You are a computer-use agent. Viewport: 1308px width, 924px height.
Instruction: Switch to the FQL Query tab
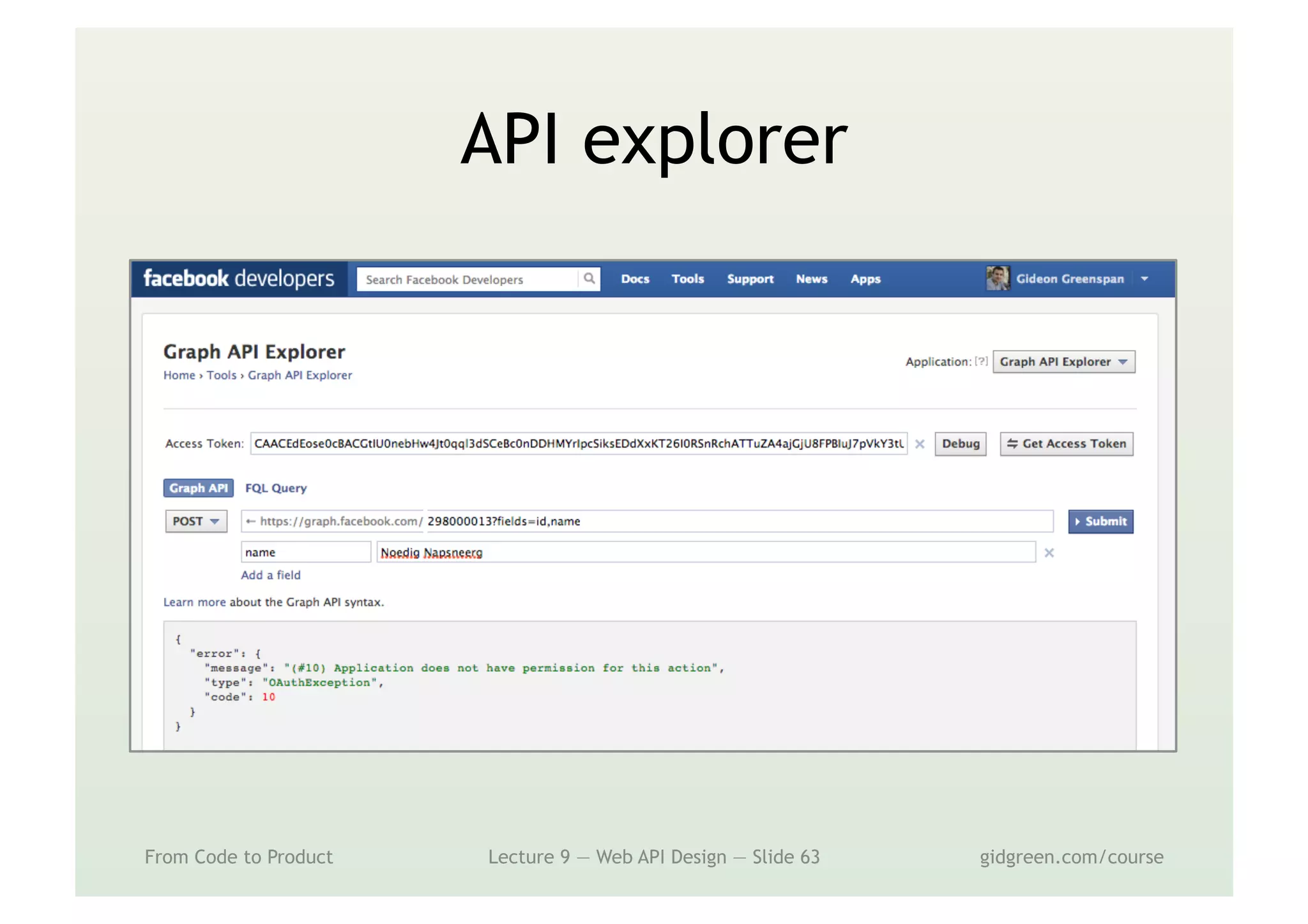pos(276,488)
